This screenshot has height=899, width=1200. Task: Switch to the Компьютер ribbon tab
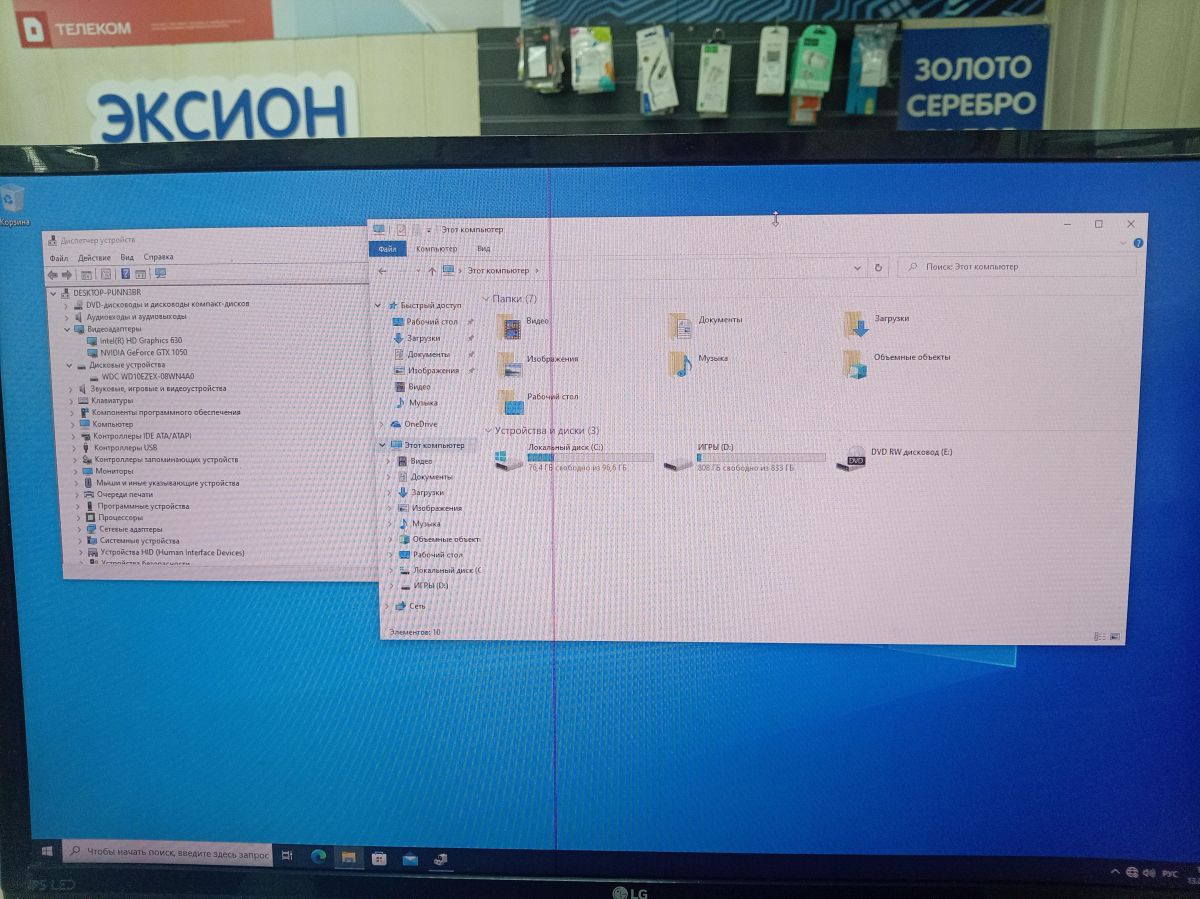point(437,249)
